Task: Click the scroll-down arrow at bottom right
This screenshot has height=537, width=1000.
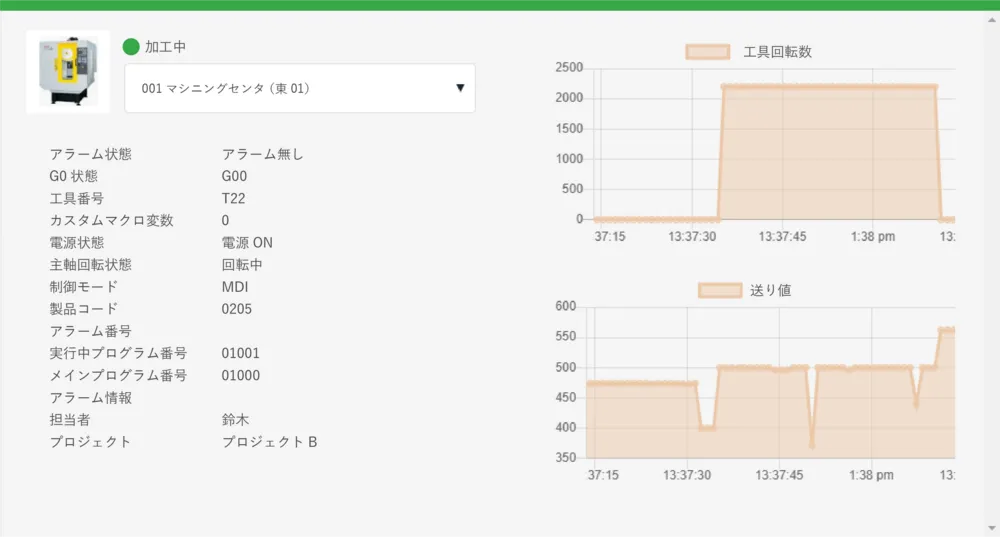Action: pos(991,529)
